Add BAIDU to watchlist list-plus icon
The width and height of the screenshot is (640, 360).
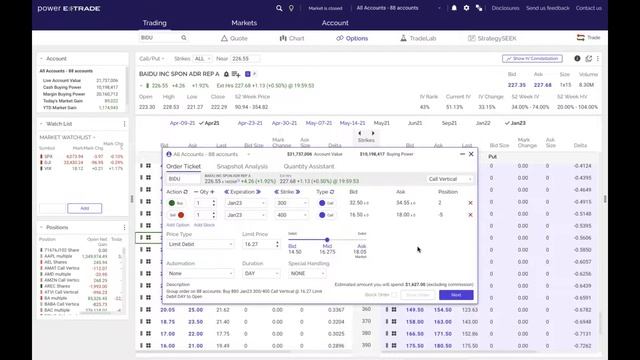pyautogui.click(x=236, y=74)
